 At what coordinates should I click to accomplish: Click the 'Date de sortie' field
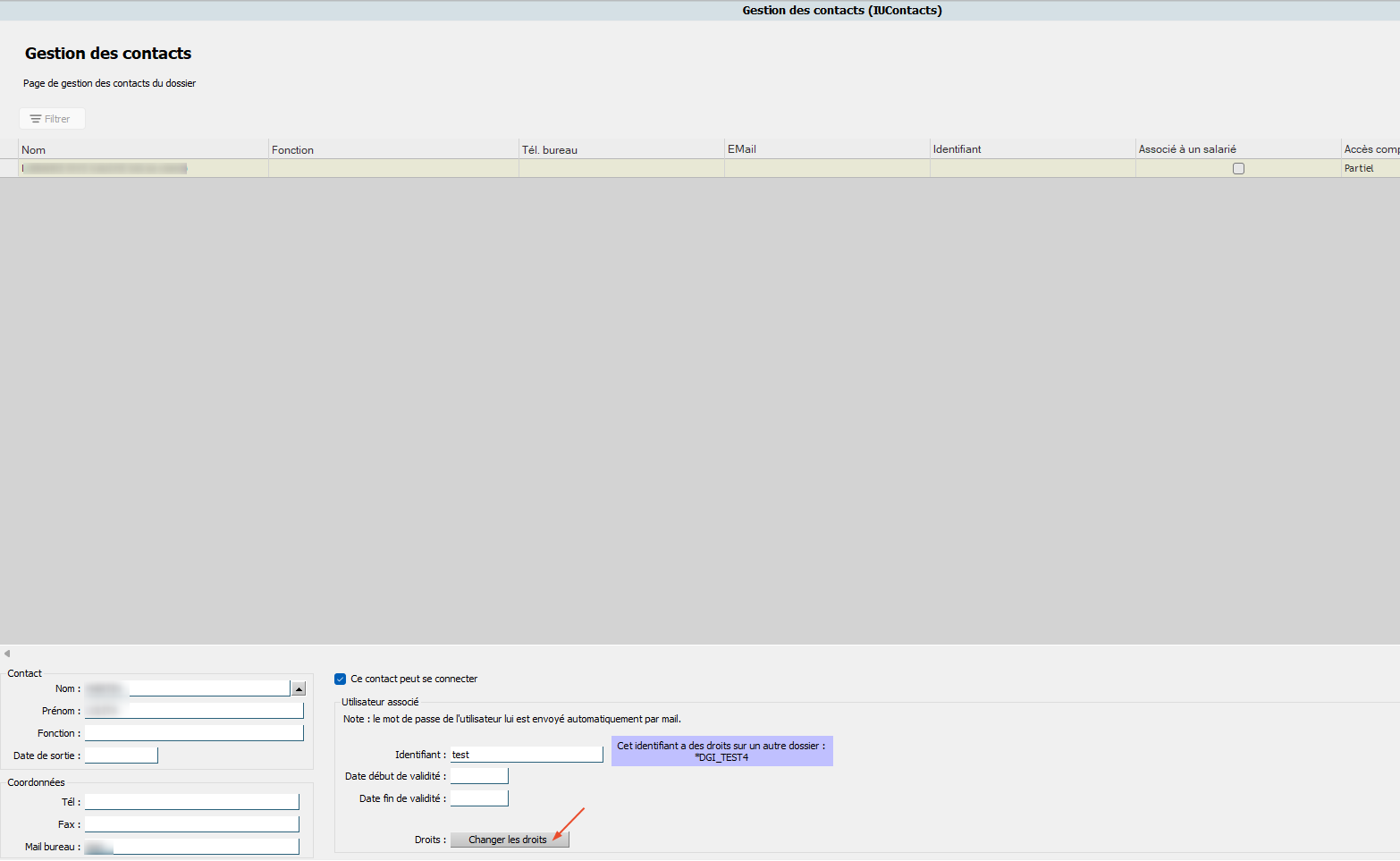pyautogui.click(x=122, y=755)
